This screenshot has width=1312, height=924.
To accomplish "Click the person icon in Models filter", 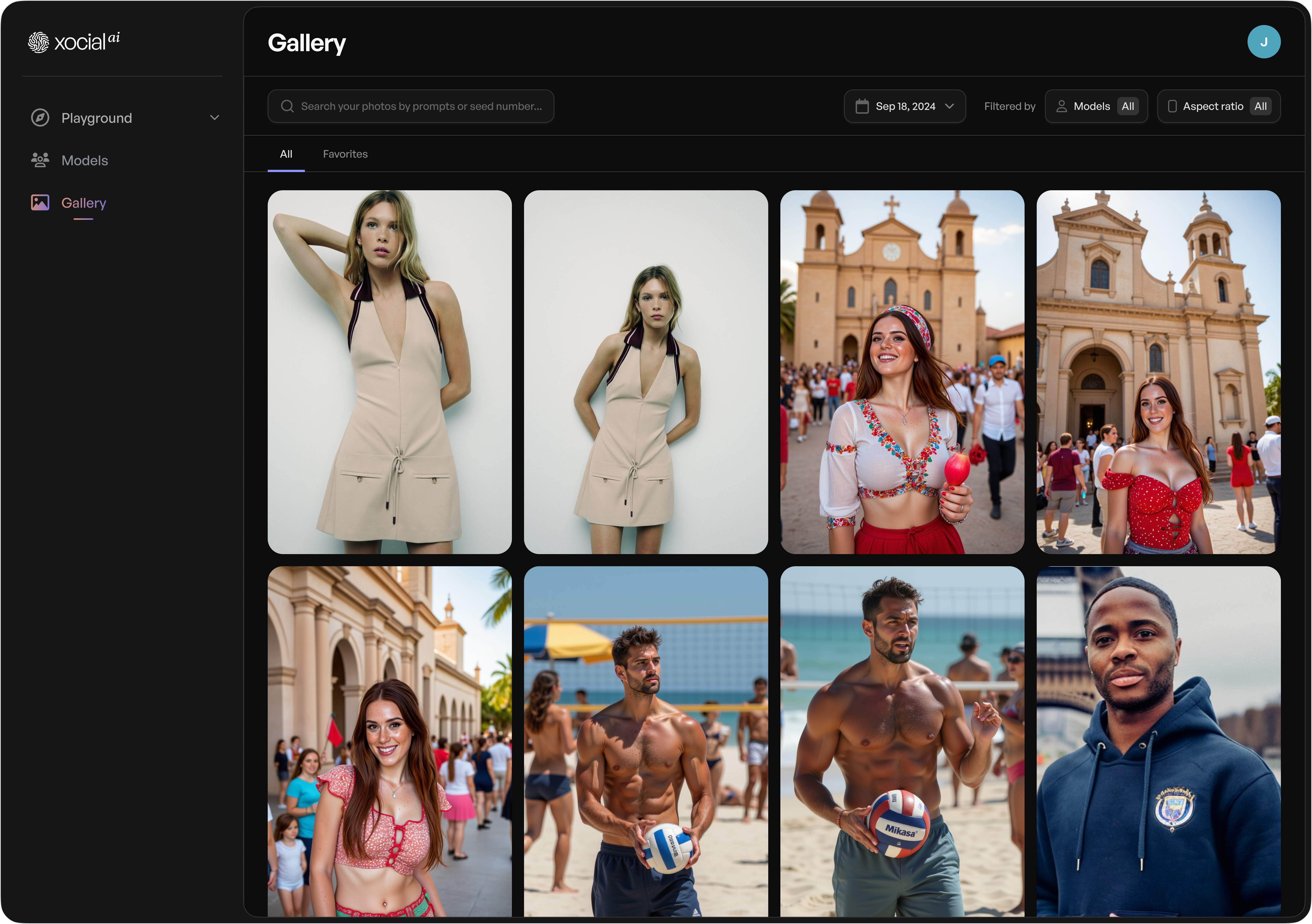I will (1061, 106).
